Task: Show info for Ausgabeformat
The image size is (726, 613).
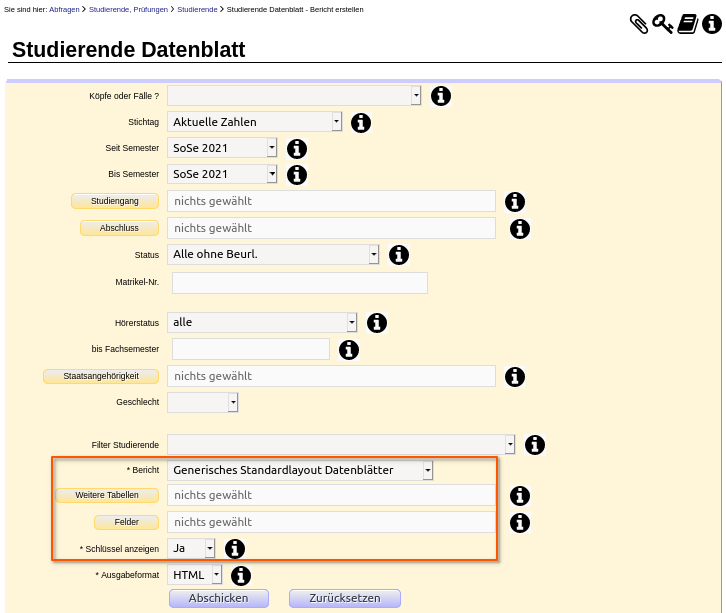Action: [x=241, y=576]
